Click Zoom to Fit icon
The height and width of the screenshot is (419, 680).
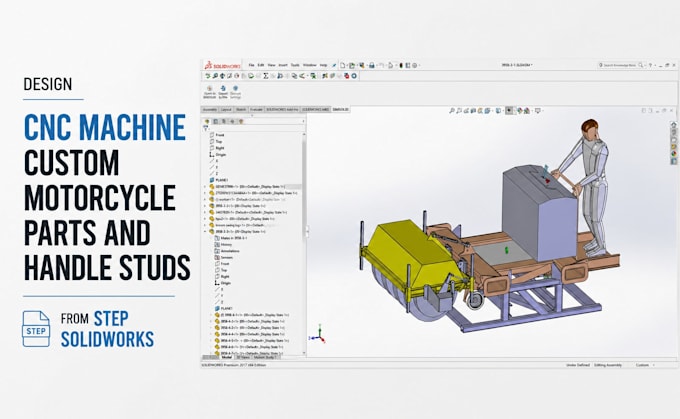(451, 111)
